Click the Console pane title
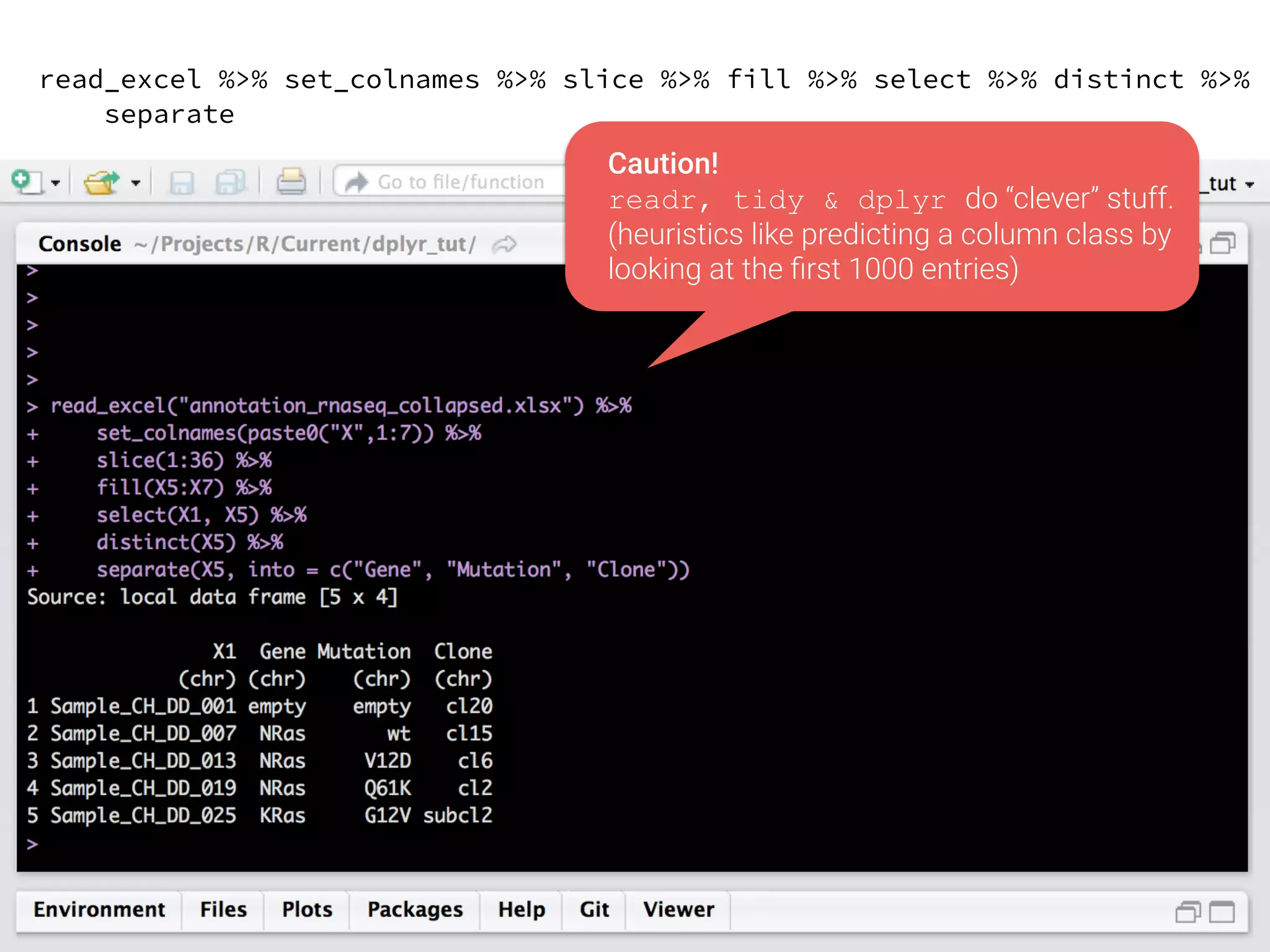The width and height of the screenshot is (1270, 952). tap(80, 244)
